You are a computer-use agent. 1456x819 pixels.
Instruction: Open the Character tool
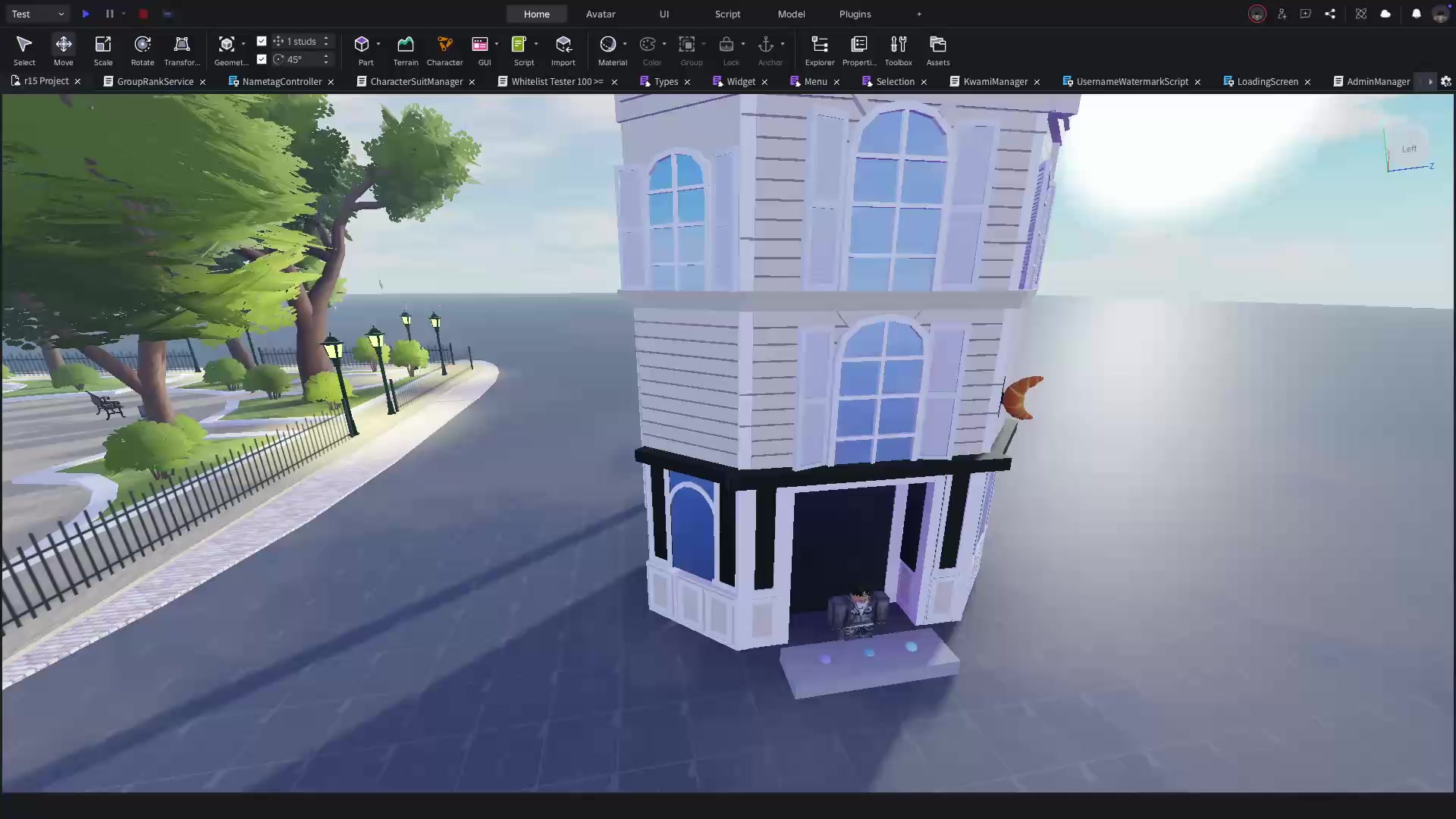point(445,51)
